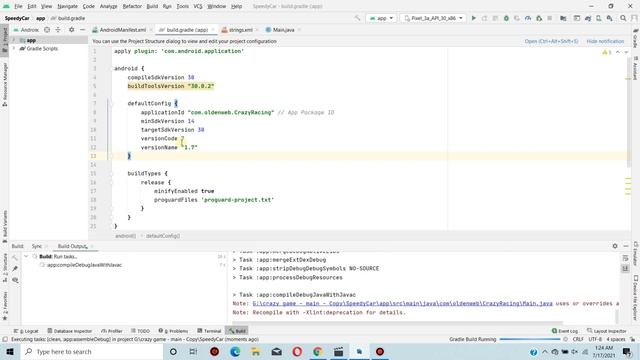The image size is (640, 360).
Task: Click the Gradle Build Running progress bar
Action: coord(529,339)
